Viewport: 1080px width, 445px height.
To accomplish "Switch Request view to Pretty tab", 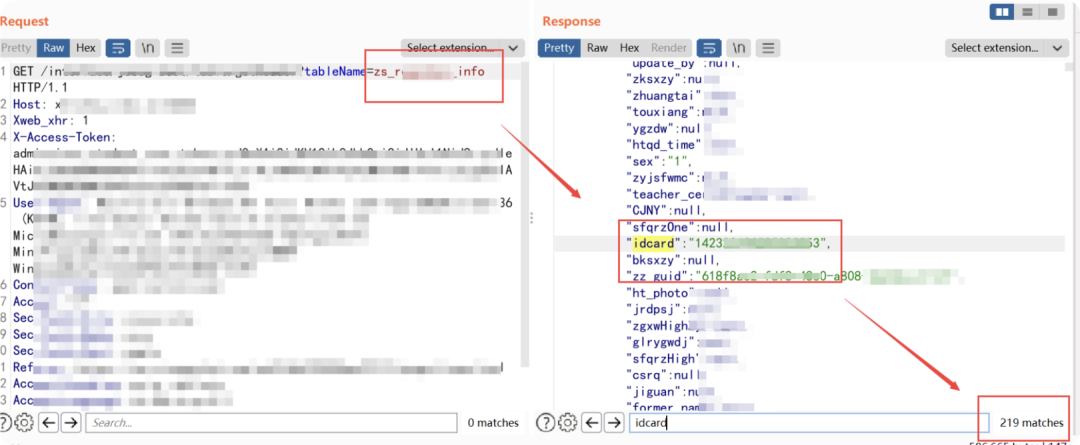I will point(17,48).
